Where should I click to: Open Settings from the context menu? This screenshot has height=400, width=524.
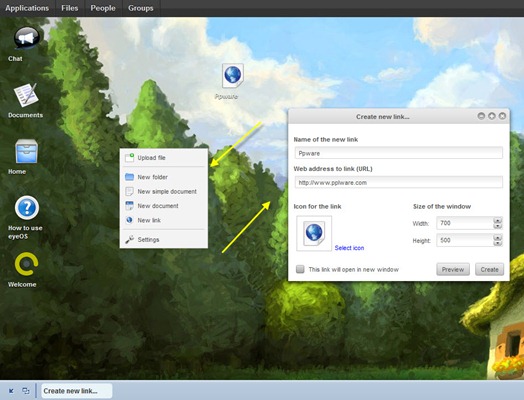[164, 240]
